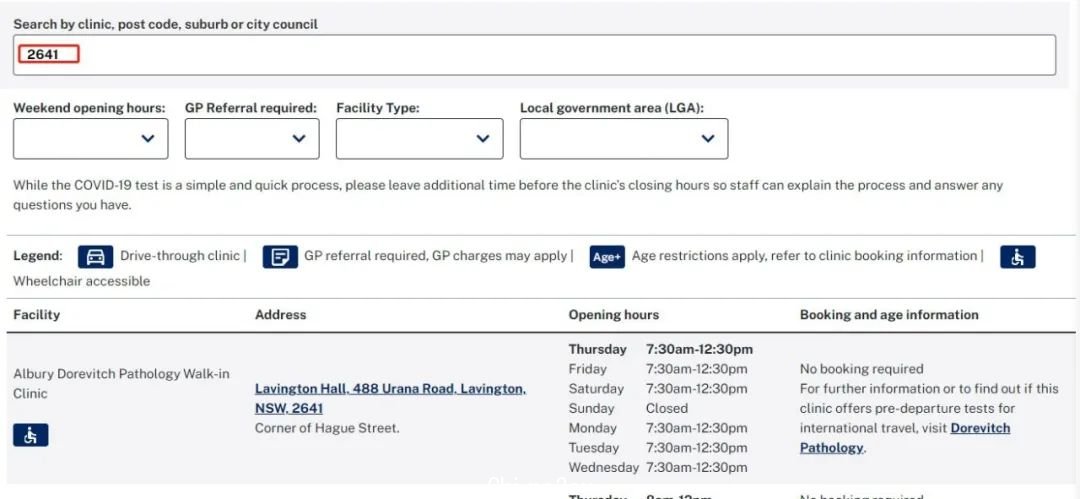Click the Sunday Closed opening hours row
This screenshot has width=1080, height=499.
point(628,408)
